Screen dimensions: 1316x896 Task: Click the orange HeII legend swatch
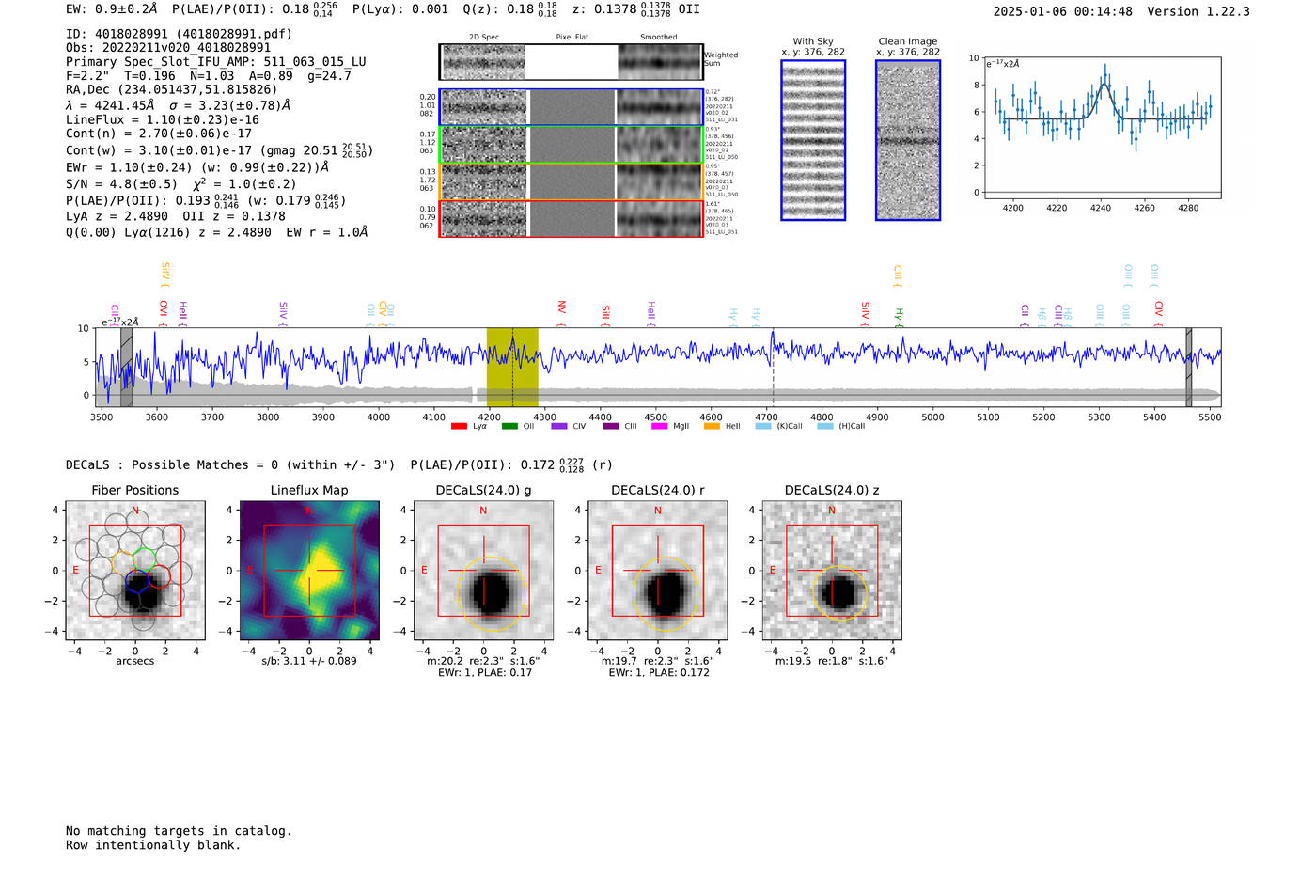(x=712, y=426)
